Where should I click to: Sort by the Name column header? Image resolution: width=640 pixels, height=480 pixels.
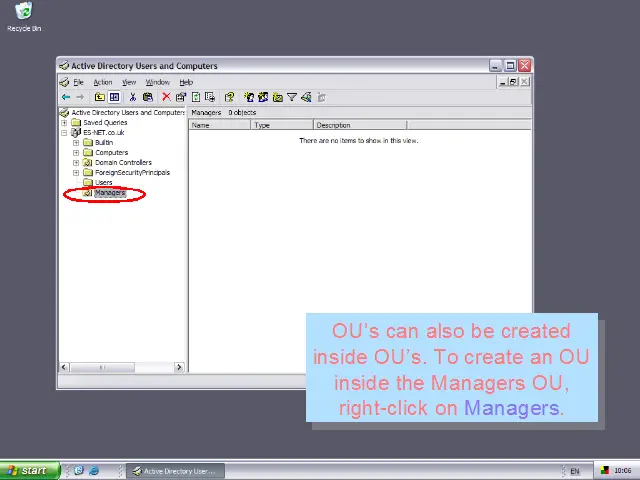[220, 125]
